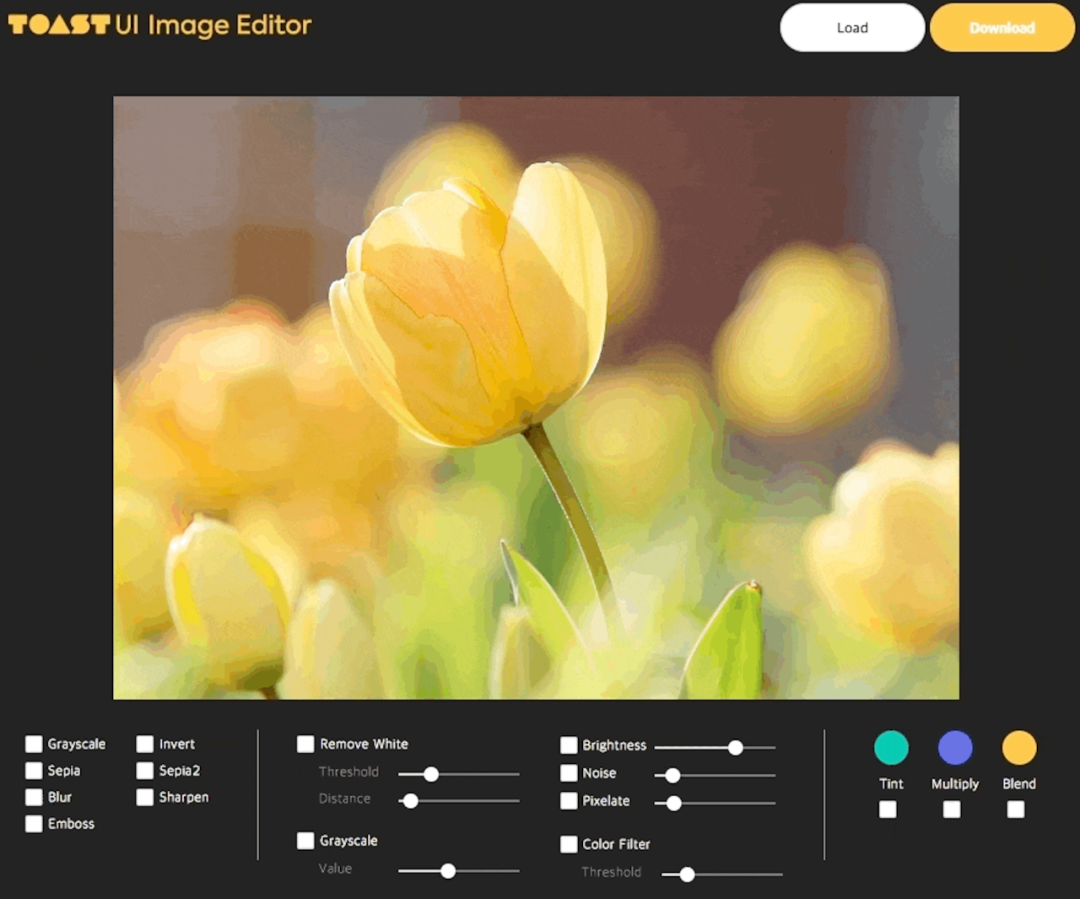Check the checkbox under Blend
Viewport: 1080px width, 899px height.
pyautogui.click(x=1016, y=809)
